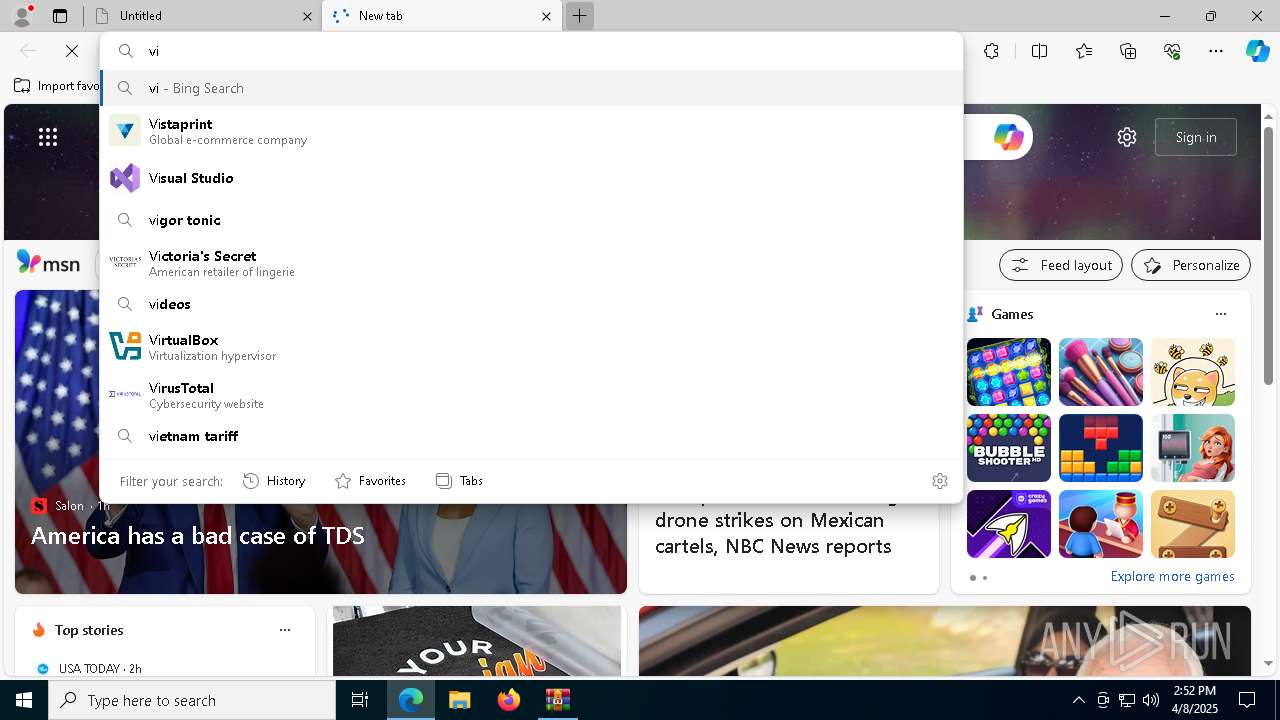Image resolution: width=1280 pixels, height=720 pixels.
Task: Open Top stories more options
Action: pyautogui.click(x=285, y=630)
